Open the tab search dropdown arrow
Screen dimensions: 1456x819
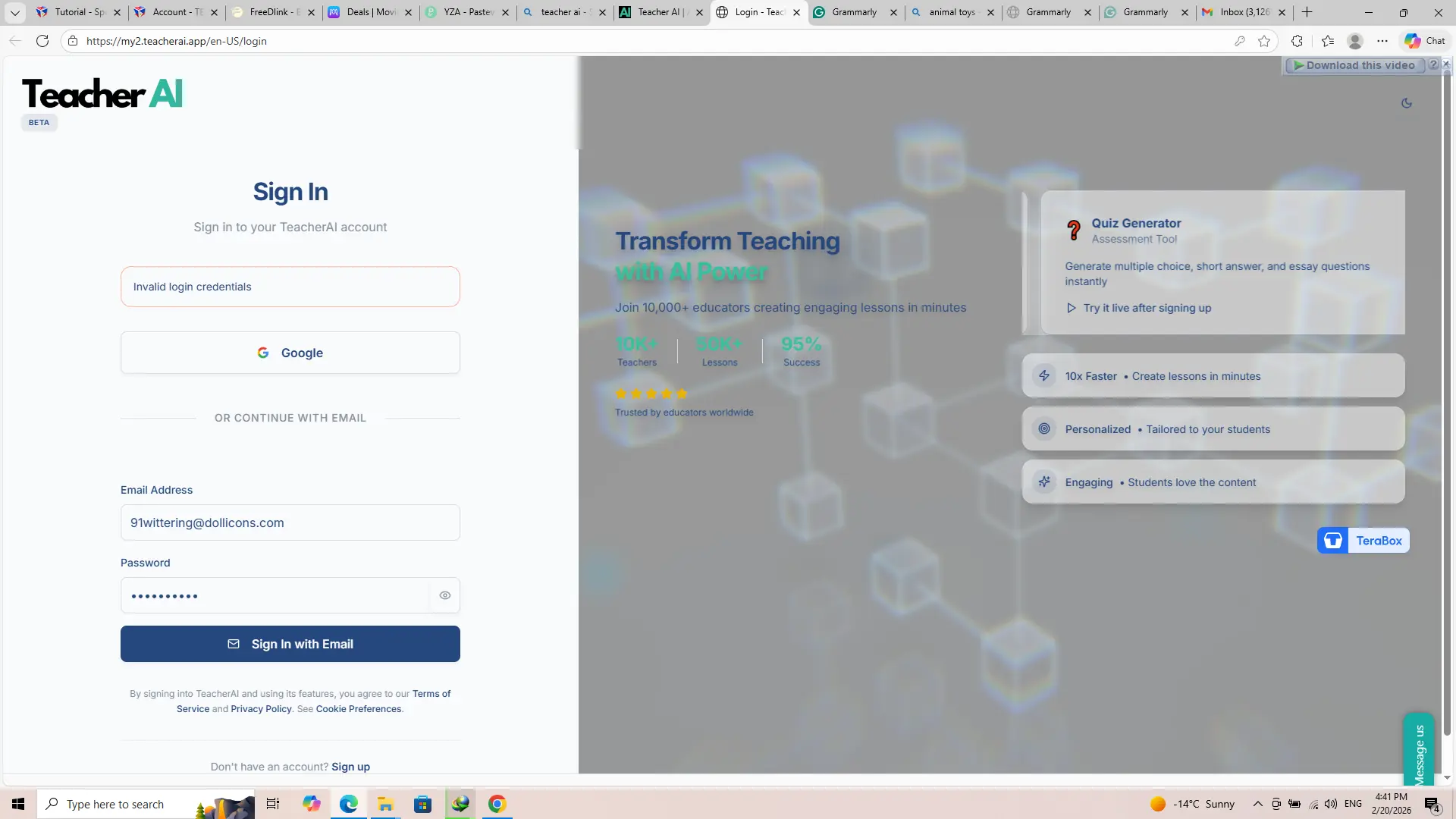point(14,12)
